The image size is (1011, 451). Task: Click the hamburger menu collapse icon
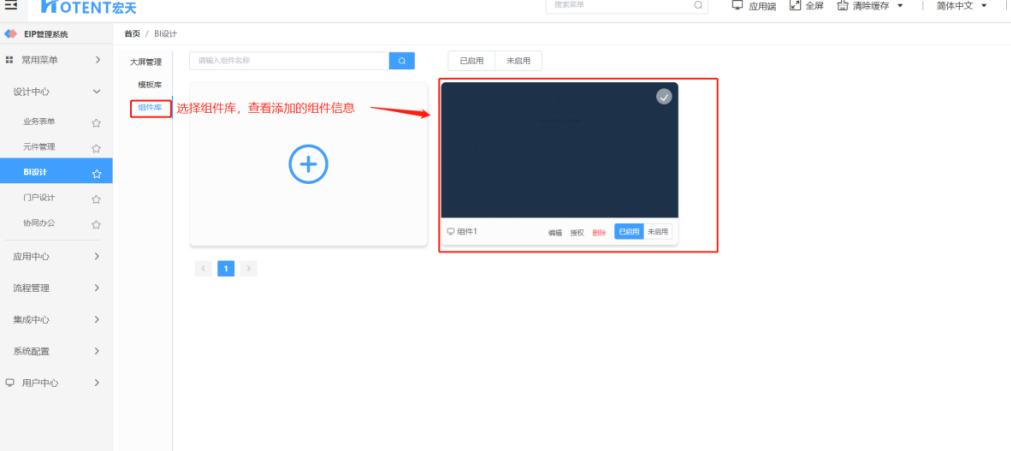(11, 5)
